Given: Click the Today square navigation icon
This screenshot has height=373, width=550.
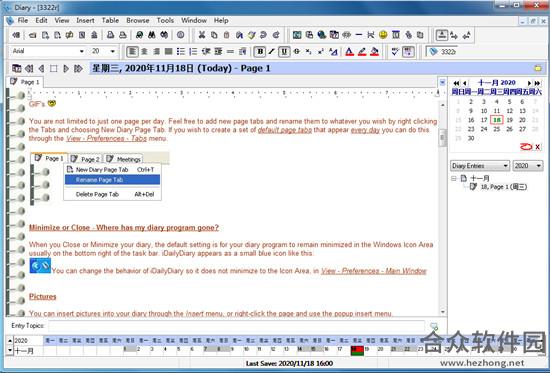Looking at the screenshot, I should click(x=53, y=68).
